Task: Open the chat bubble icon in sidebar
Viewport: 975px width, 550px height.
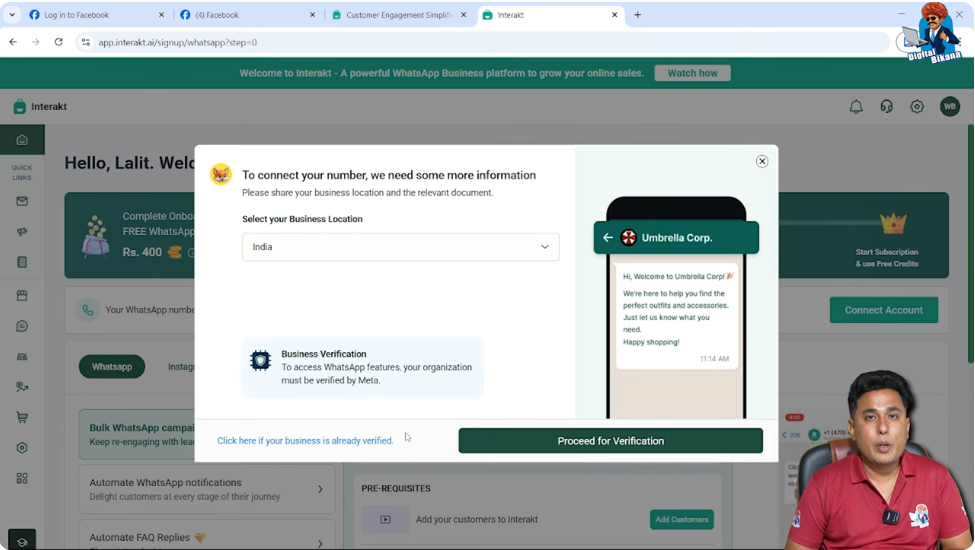Action: pos(22,326)
